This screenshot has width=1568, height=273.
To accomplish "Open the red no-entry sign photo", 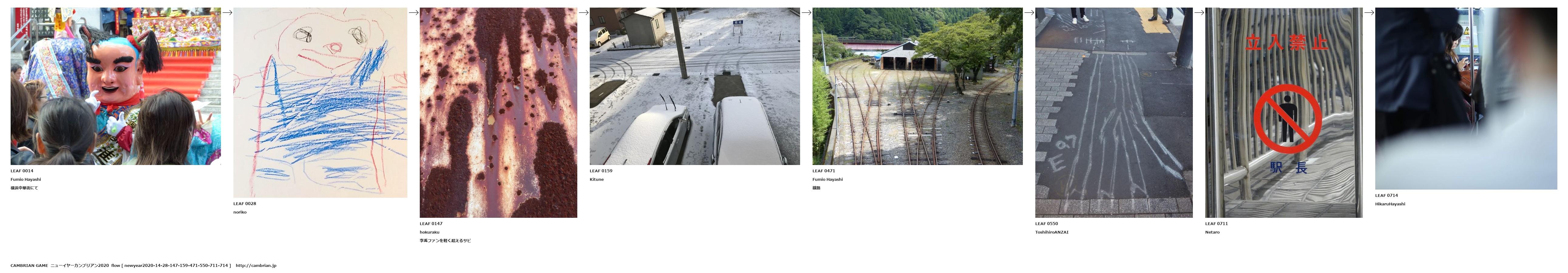I will 1284,113.
